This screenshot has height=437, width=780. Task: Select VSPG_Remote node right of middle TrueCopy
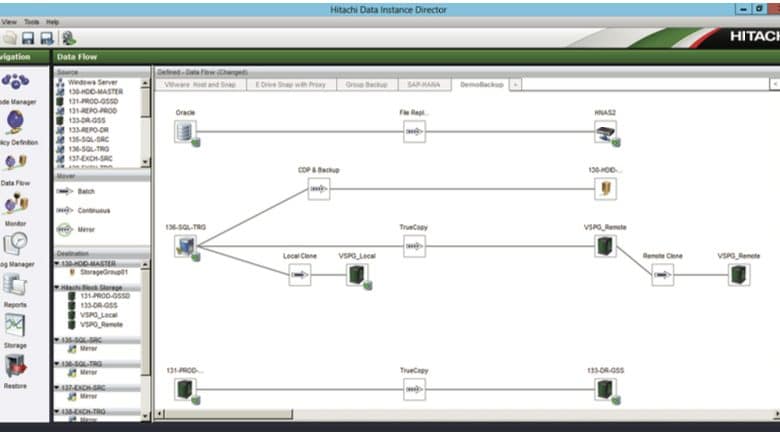click(605, 246)
